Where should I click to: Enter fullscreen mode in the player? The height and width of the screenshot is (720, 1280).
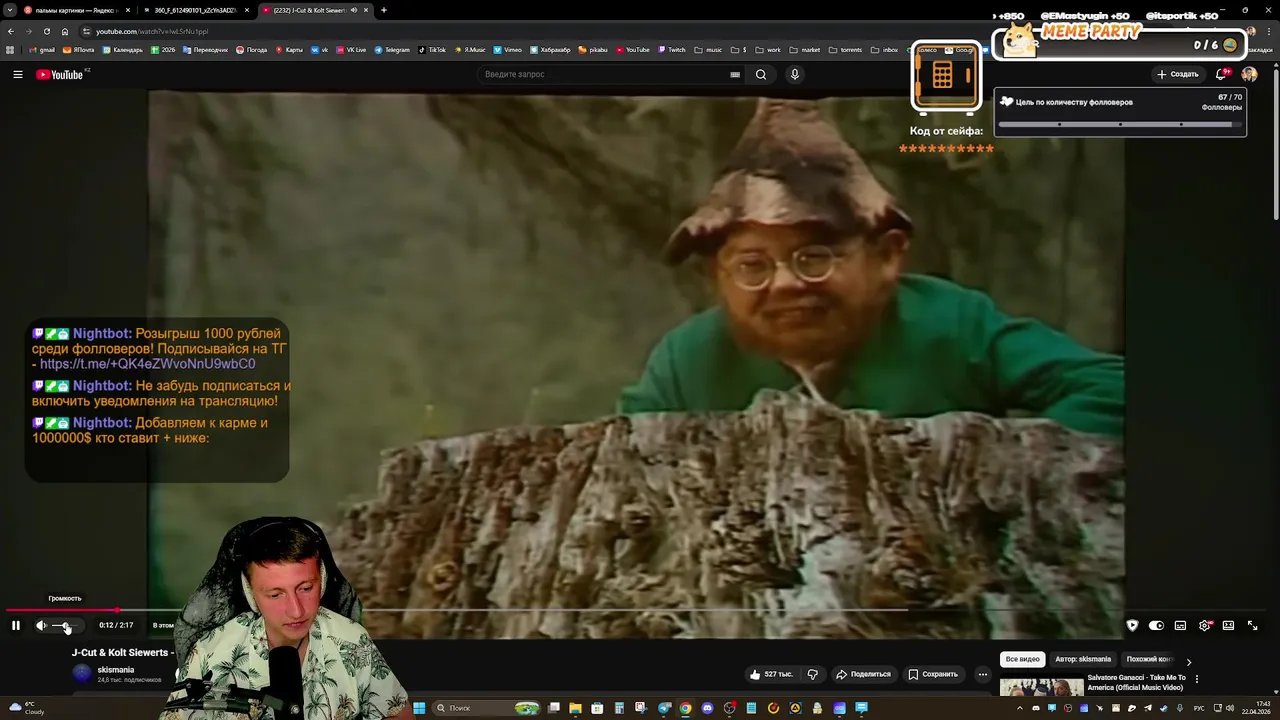(1252, 626)
